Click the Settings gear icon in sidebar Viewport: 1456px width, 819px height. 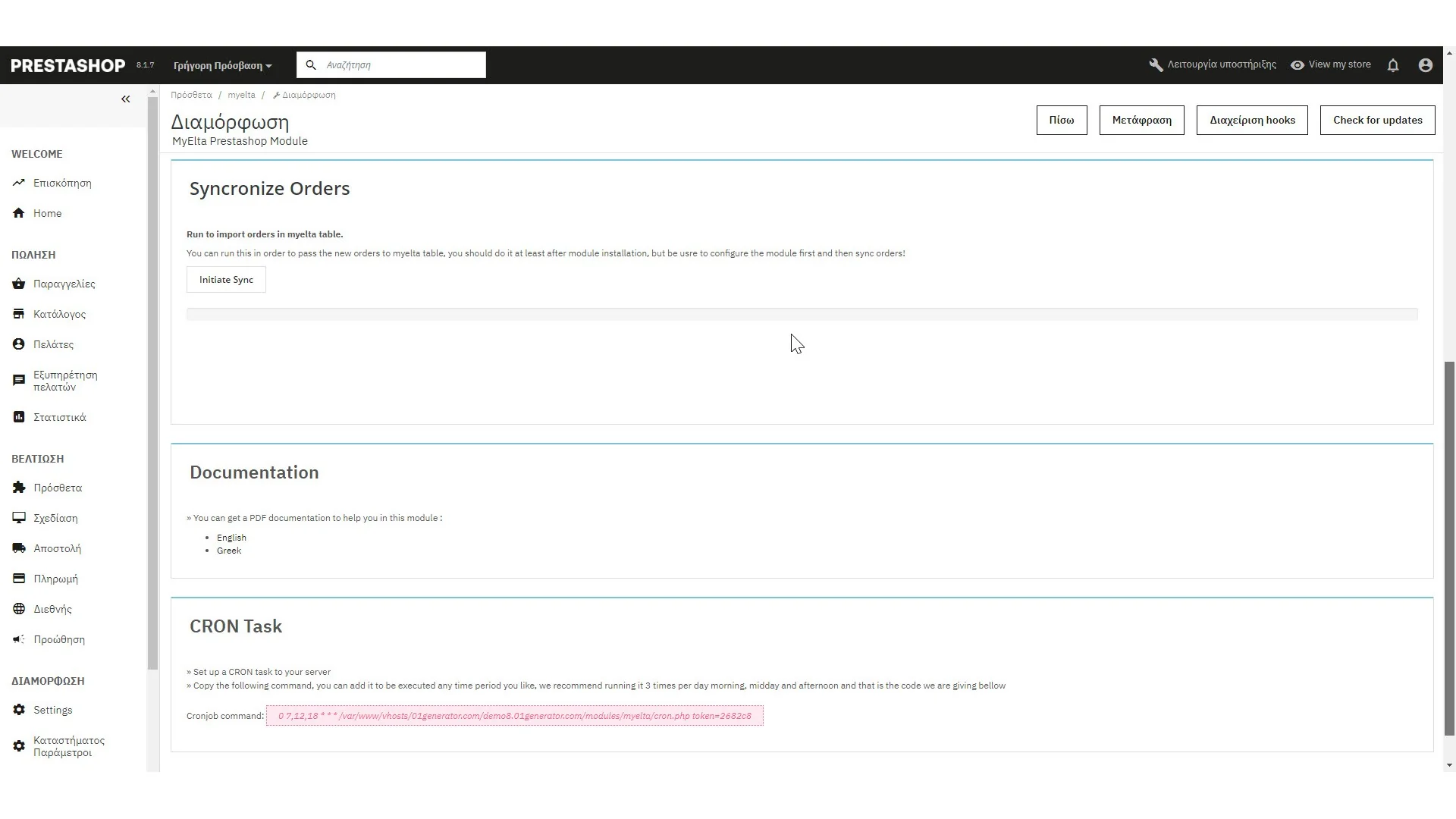19,710
